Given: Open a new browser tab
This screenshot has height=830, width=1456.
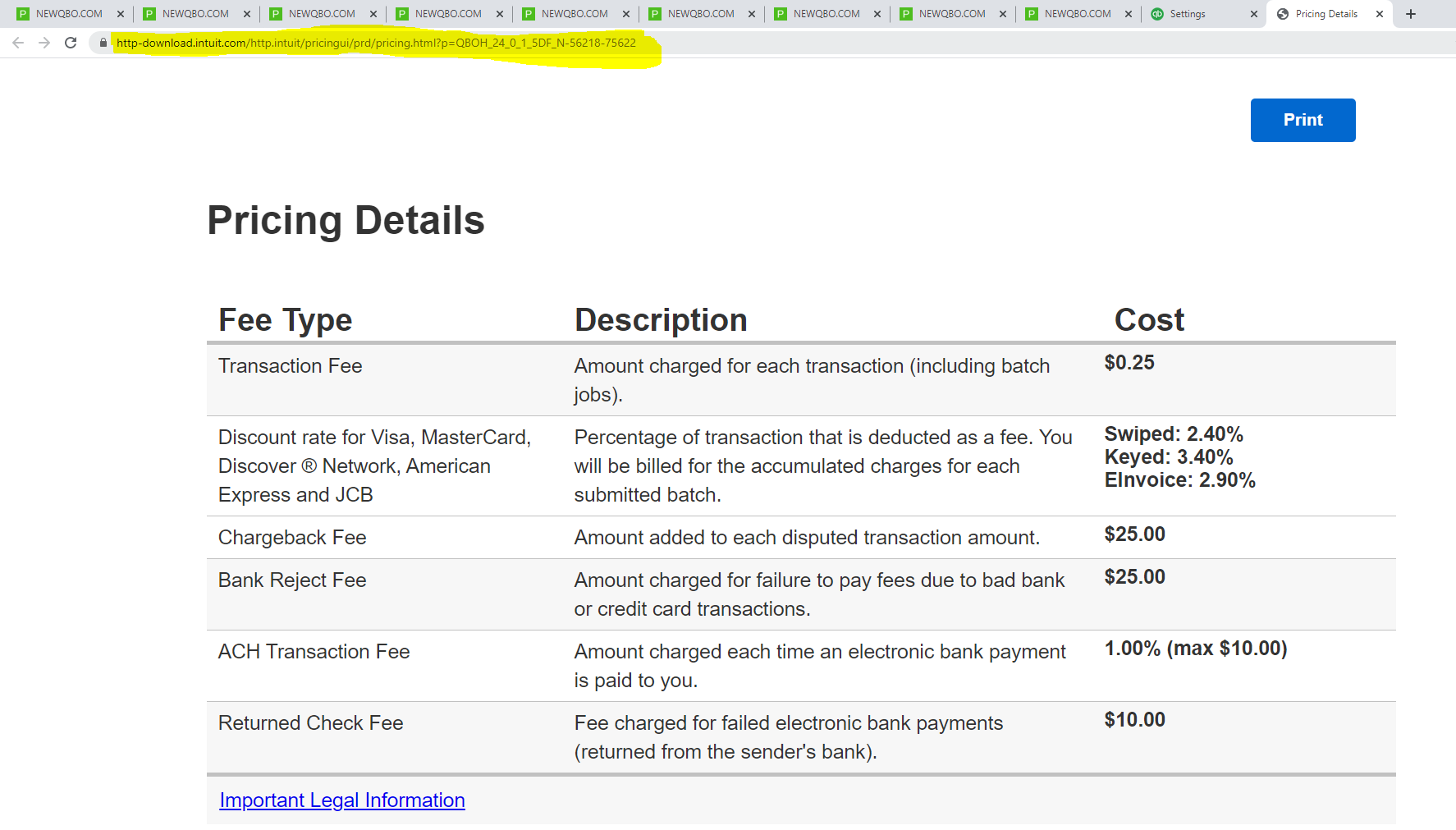Looking at the screenshot, I should pos(1411,14).
